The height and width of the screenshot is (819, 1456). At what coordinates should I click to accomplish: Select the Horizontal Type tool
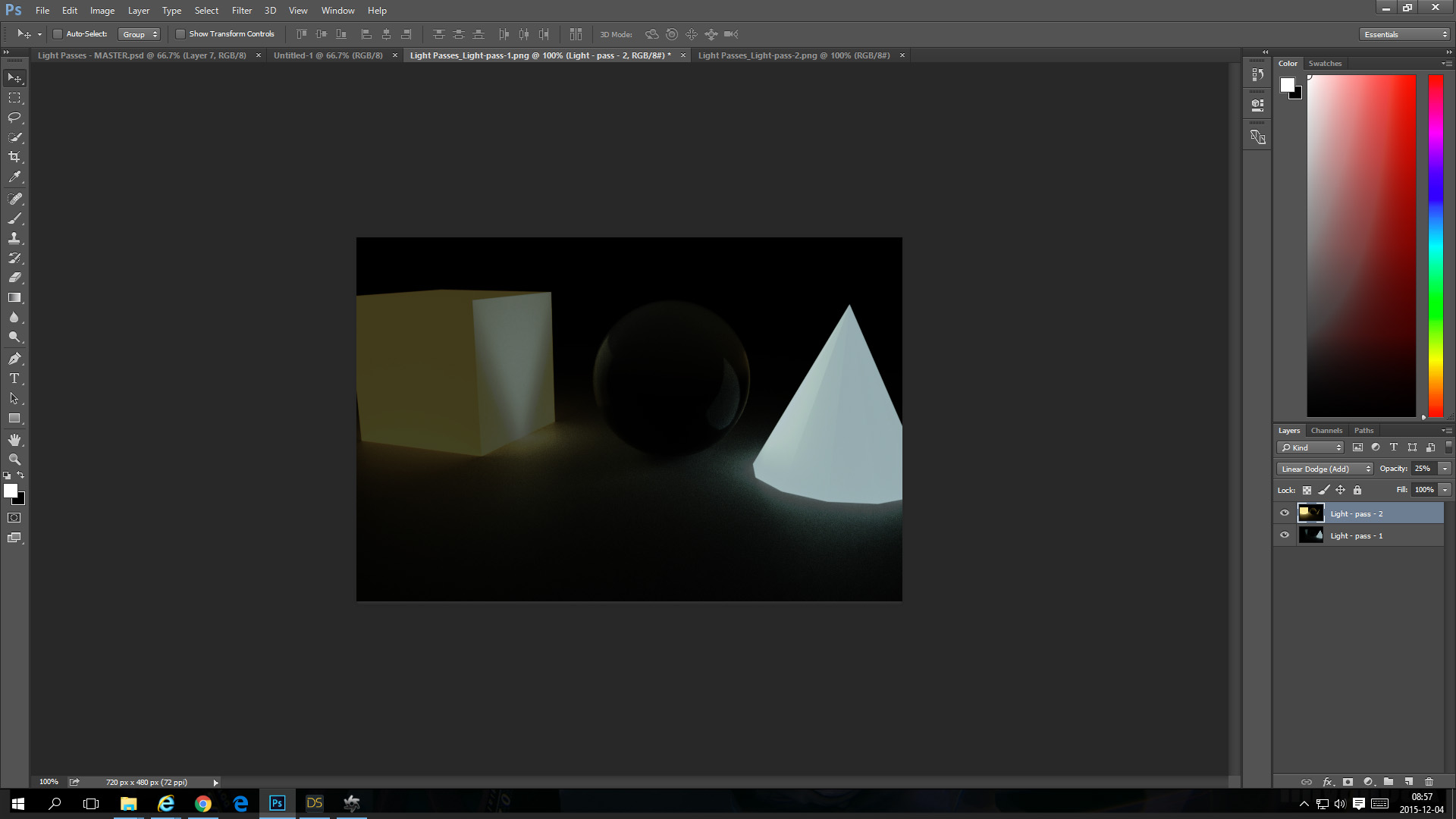[x=14, y=378]
